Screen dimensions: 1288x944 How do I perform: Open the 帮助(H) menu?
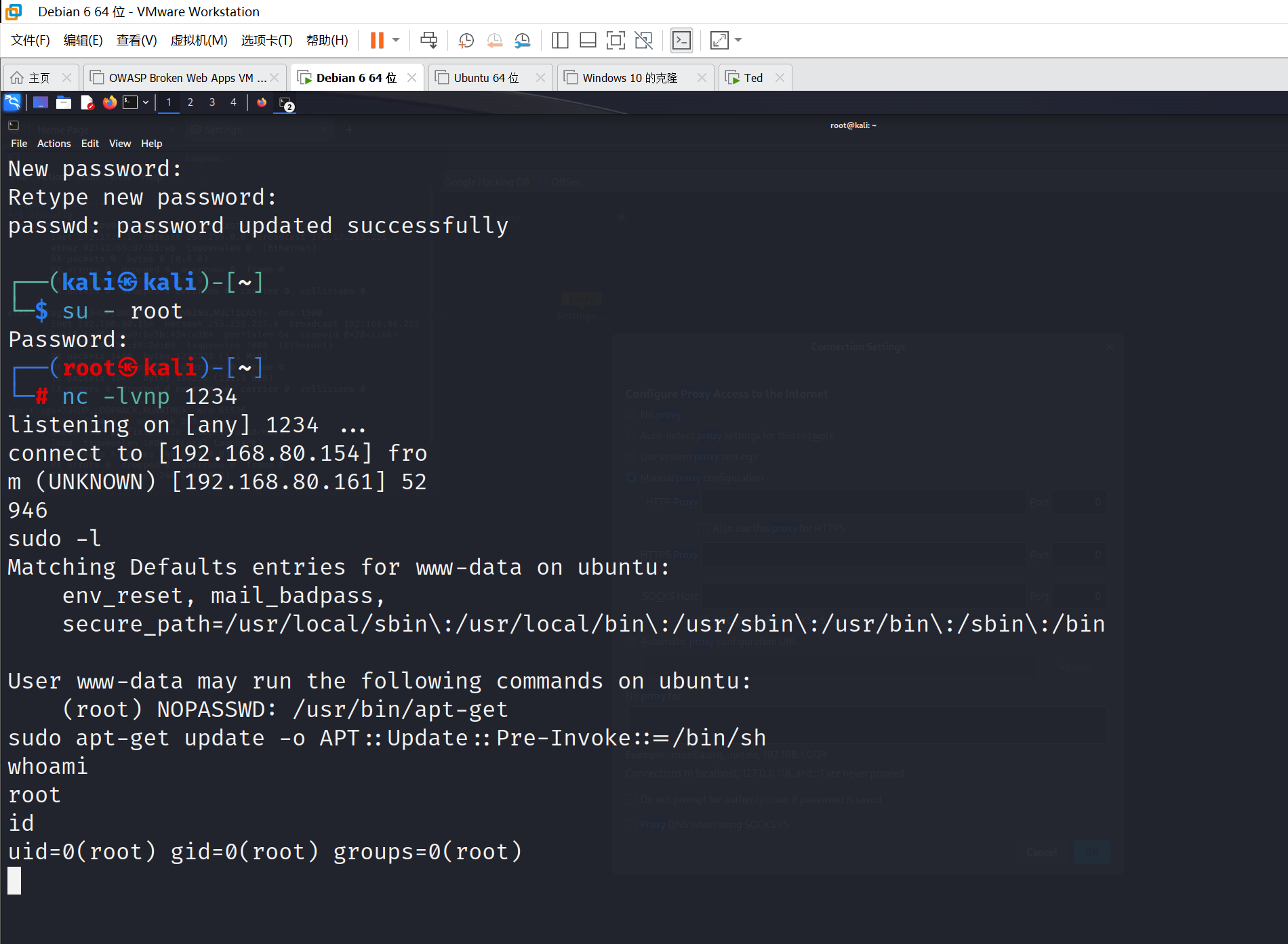click(327, 40)
